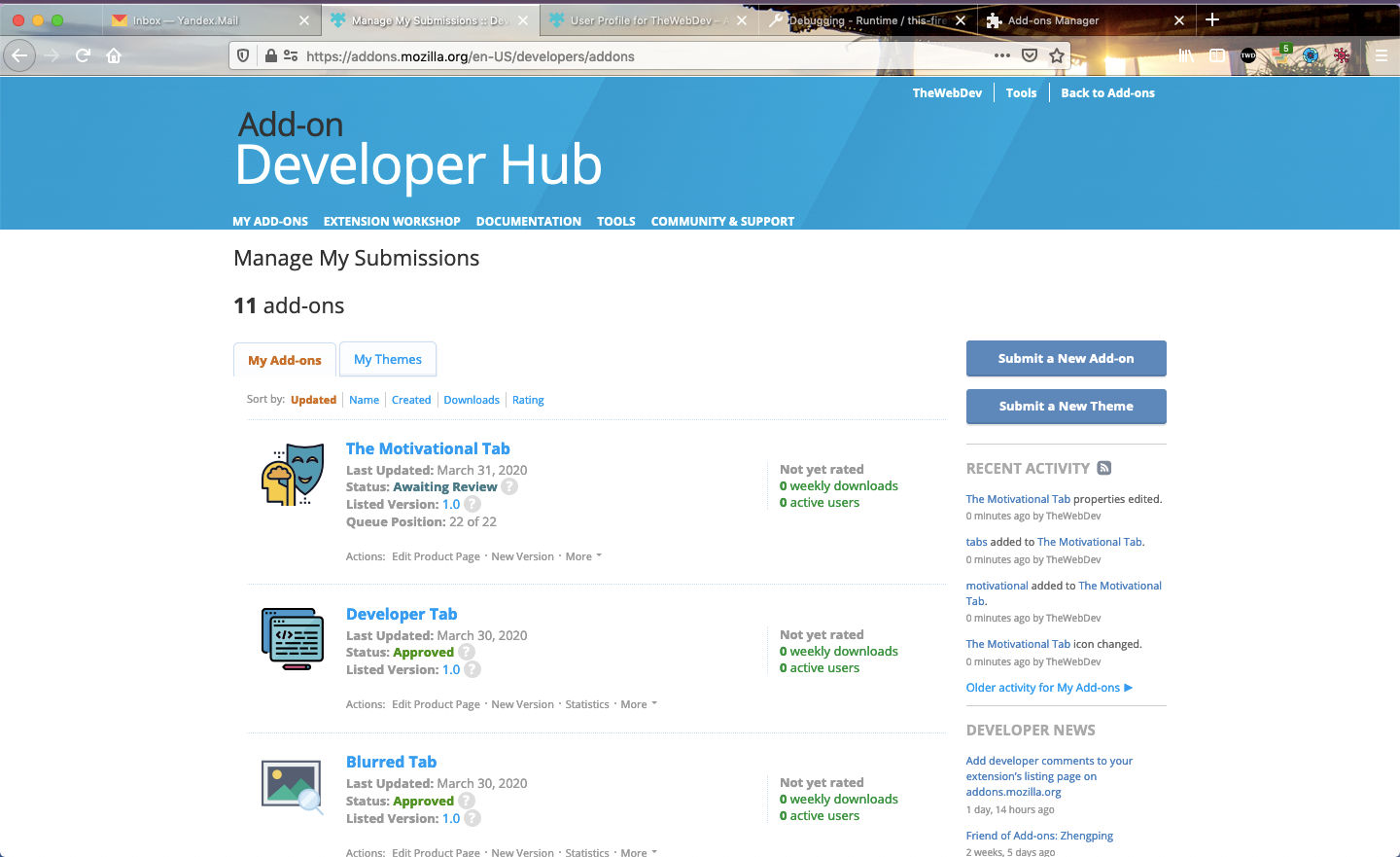1400x857 pixels.
Task: Click Submit a New Theme button
Action: 1067,406
